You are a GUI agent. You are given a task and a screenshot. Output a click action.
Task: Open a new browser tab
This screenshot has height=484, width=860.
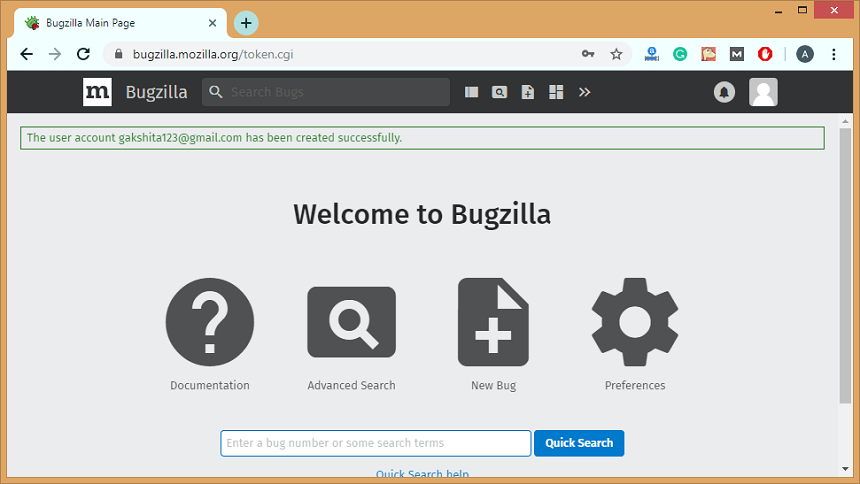[246, 23]
